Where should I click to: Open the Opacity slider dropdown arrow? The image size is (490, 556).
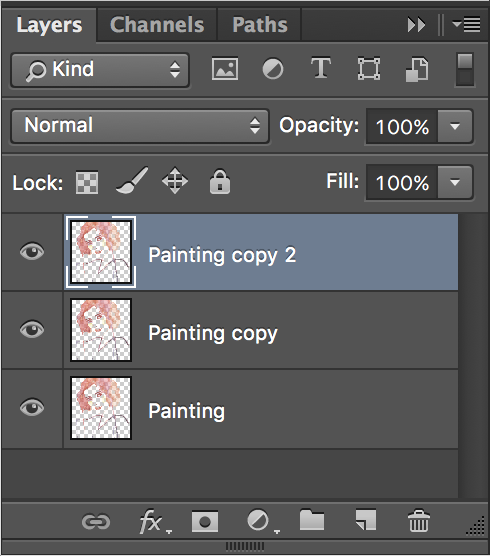tap(455, 126)
